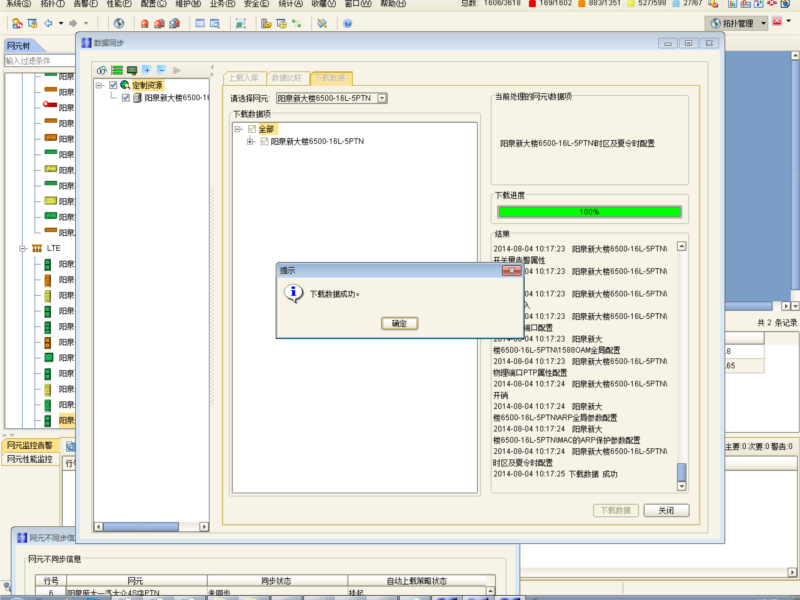Click the green list icon in sync toolbar
800x600 pixels.
[x=117, y=70]
